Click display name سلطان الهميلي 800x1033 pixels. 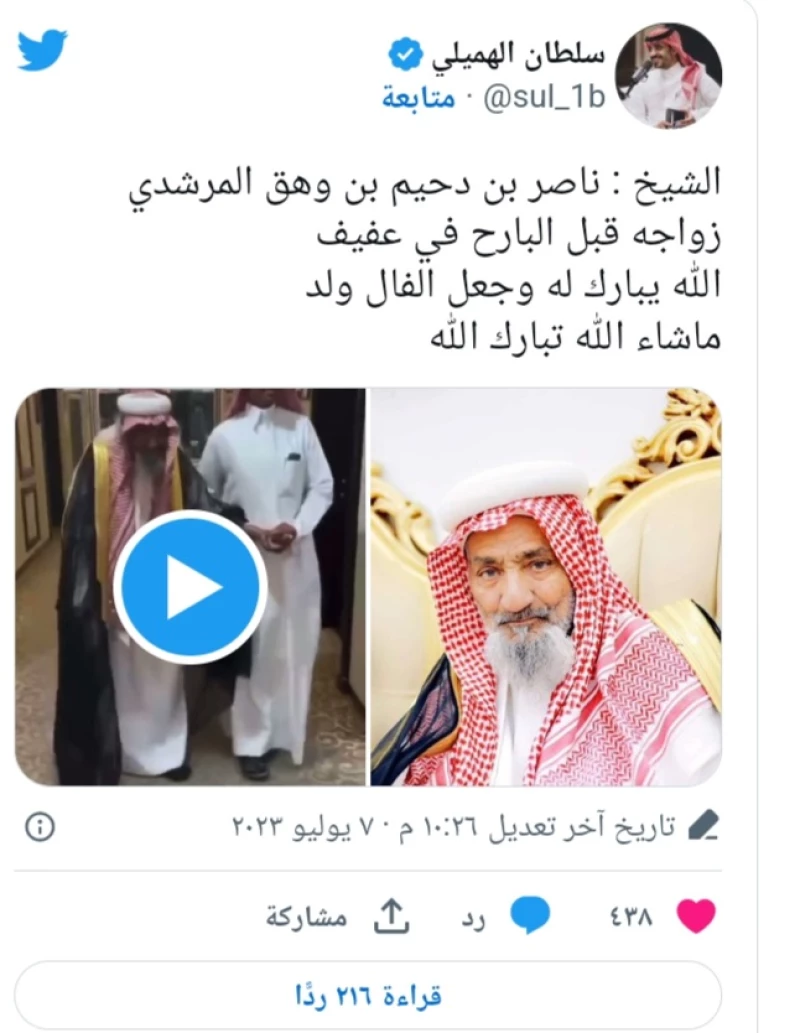coord(519,55)
